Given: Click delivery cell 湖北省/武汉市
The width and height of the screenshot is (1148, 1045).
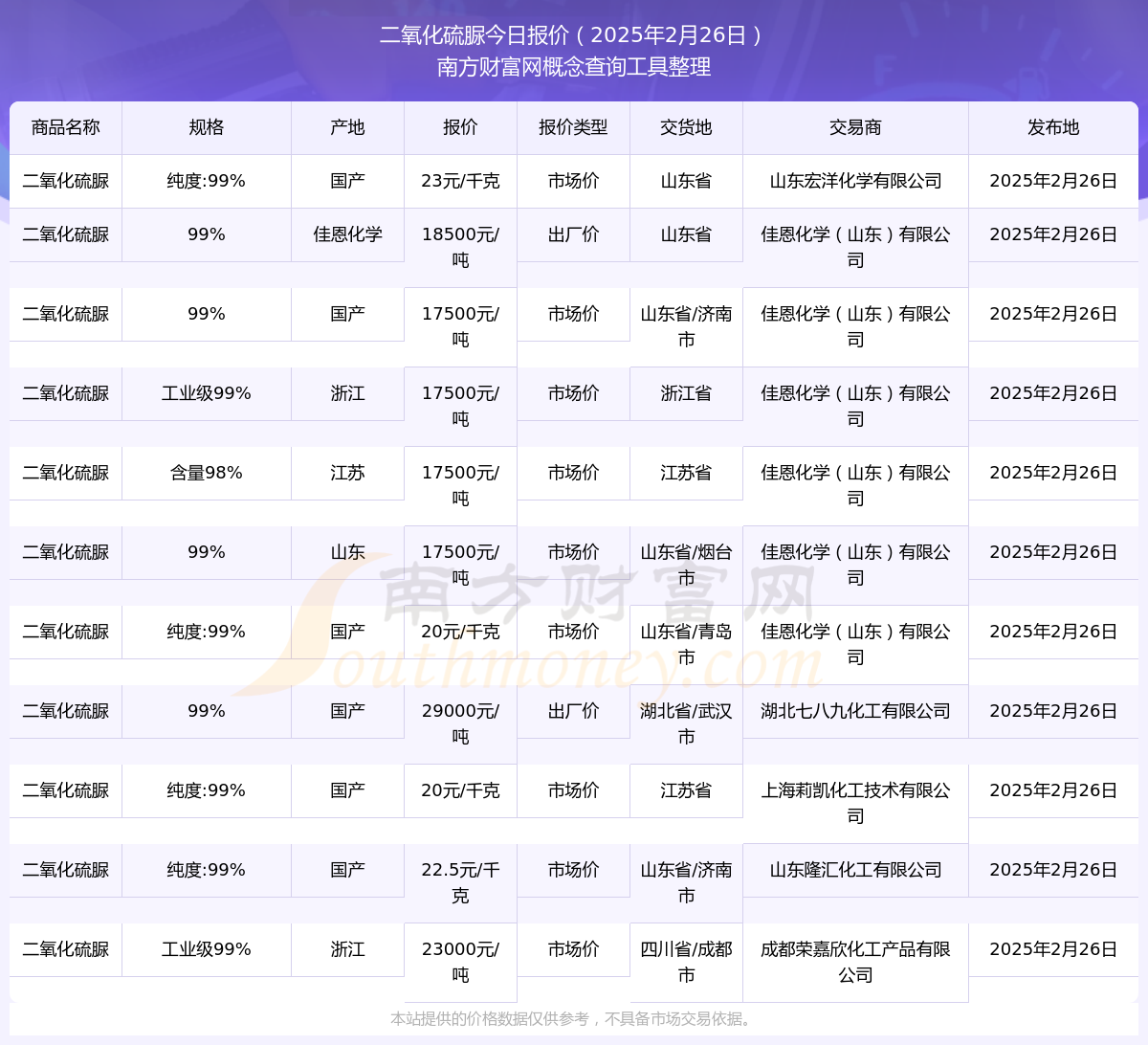Looking at the screenshot, I should pyautogui.click(x=686, y=723).
